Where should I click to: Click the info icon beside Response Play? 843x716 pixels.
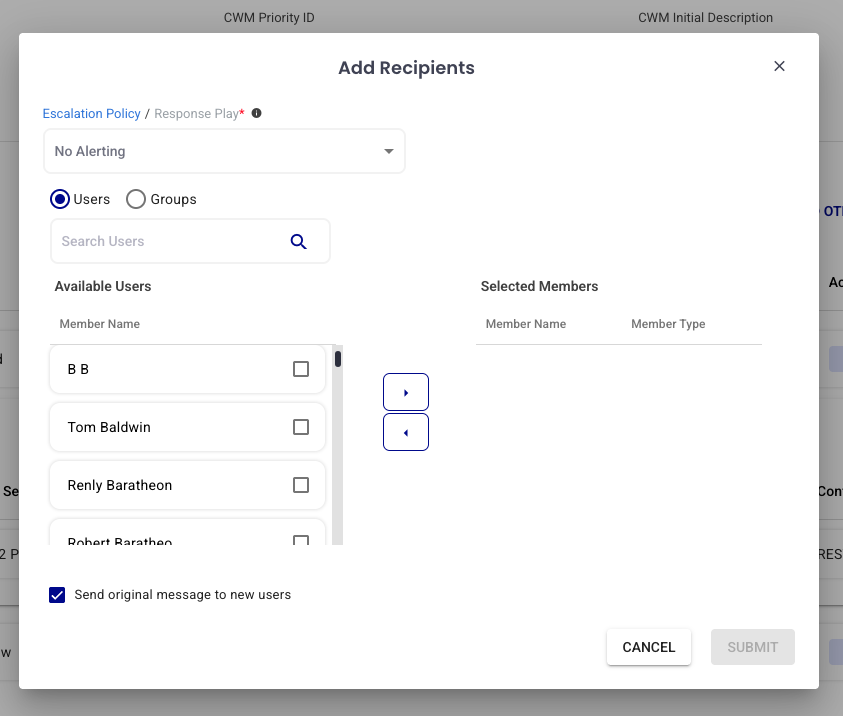(256, 113)
